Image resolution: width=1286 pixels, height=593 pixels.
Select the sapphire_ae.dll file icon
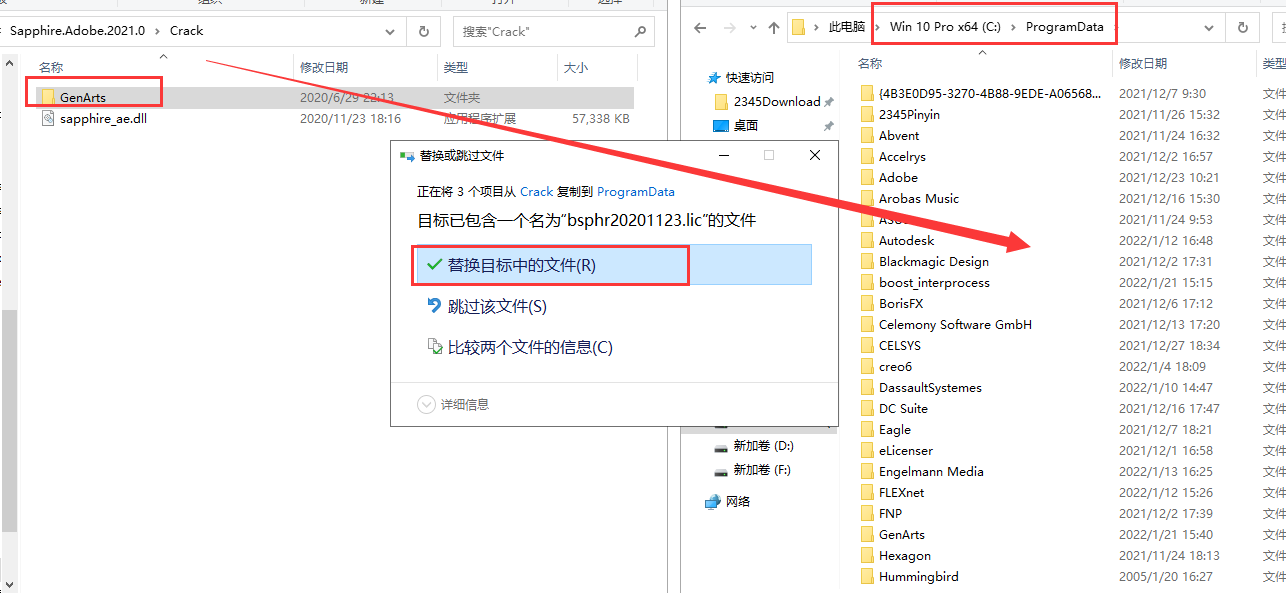point(48,118)
